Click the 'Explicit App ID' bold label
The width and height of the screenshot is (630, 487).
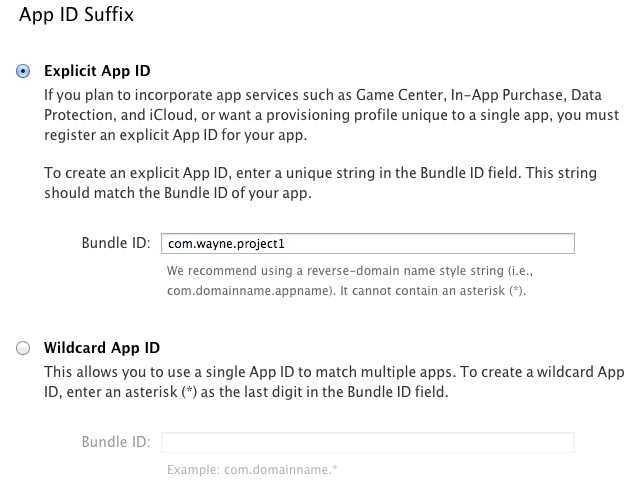click(x=97, y=71)
